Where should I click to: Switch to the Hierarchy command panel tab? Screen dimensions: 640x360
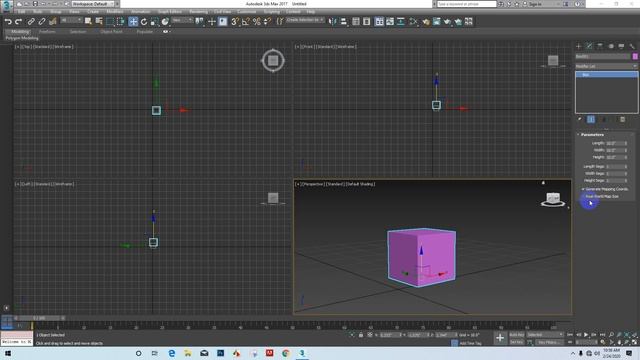600,46
